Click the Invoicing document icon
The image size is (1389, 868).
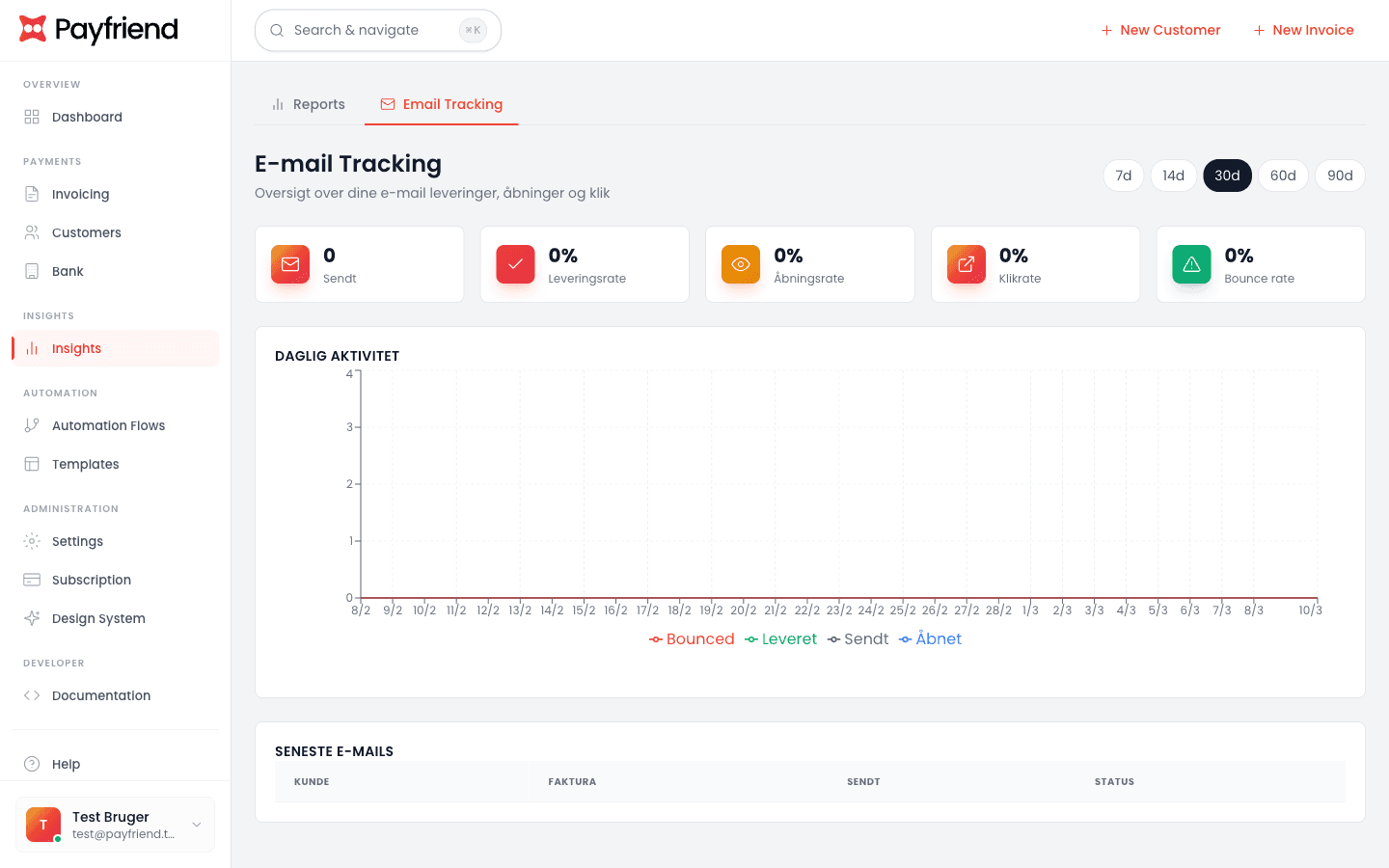pos(32,194)
